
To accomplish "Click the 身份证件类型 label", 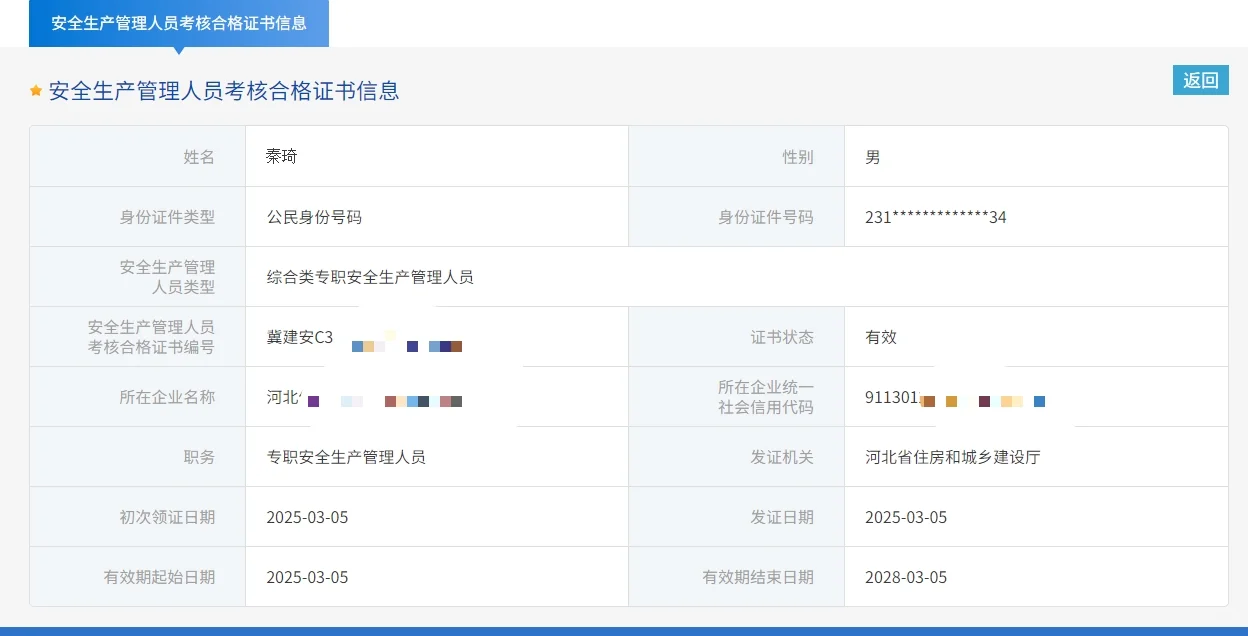I will pyautogui.click(x=167, y=217).
